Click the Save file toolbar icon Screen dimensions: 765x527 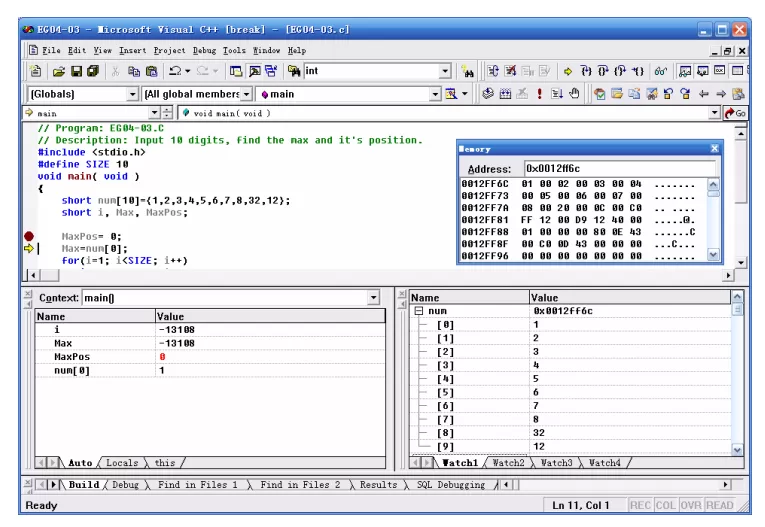[77, 72]
